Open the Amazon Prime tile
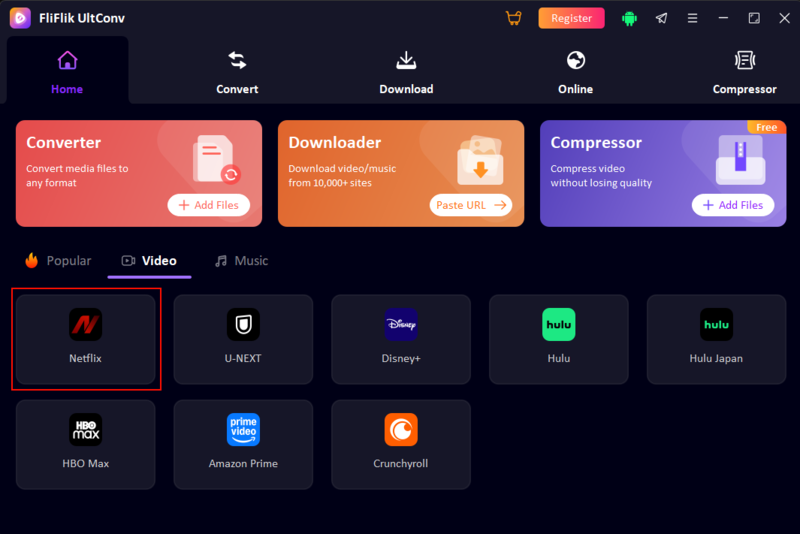The height and width of the screenshot is (534, 800). click(x=243, y=444)
